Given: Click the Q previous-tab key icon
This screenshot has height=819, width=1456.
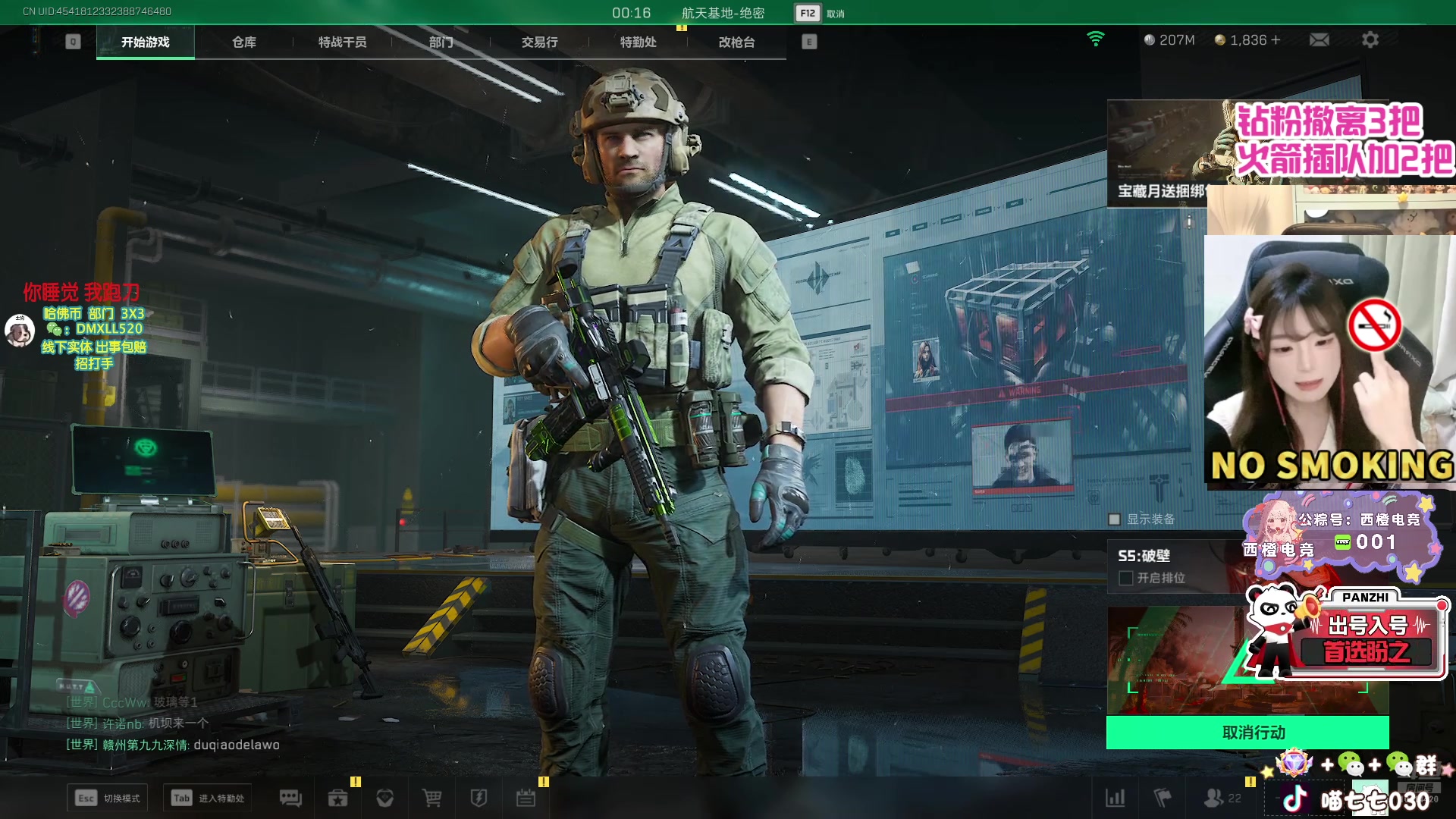Looking at the screenshot, I should pos(73,42).
